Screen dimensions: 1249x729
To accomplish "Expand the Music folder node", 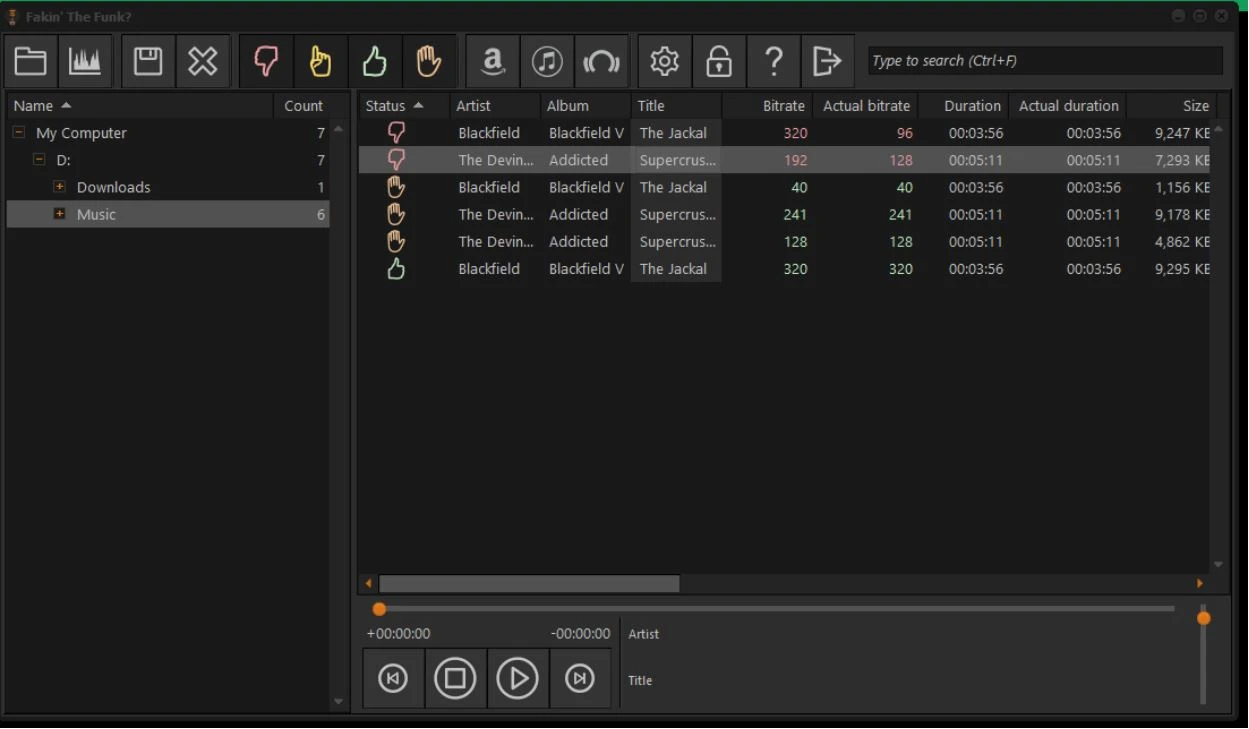I will pyautogui.click(x=59, y=214).
